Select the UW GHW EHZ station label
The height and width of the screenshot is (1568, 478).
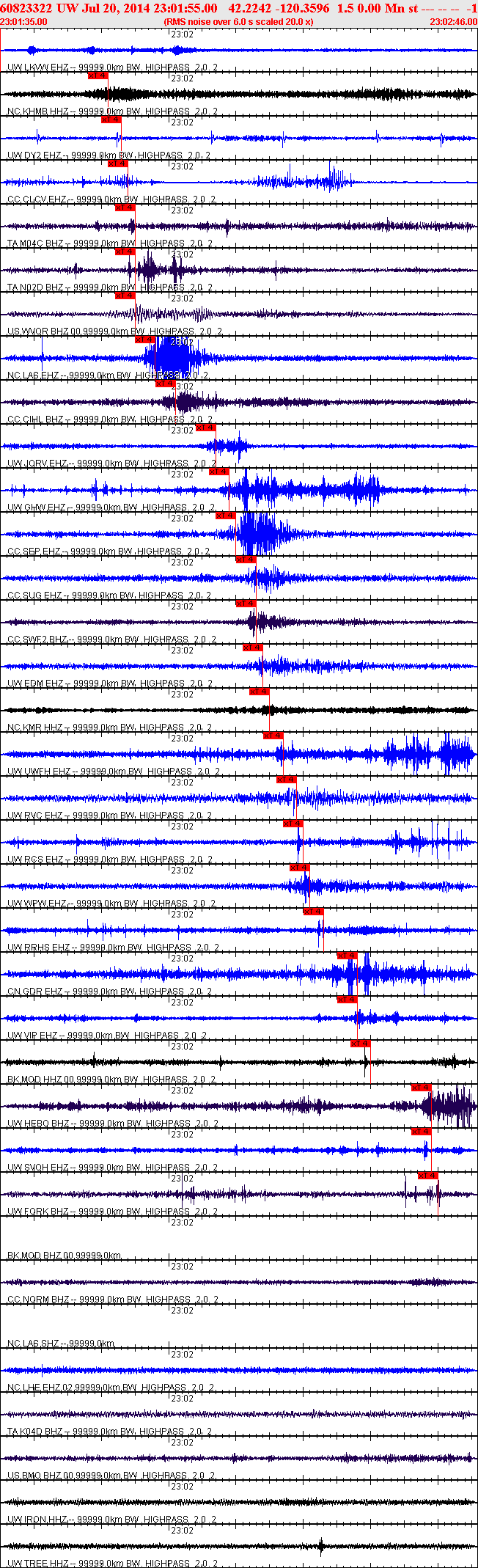(111, 508)
